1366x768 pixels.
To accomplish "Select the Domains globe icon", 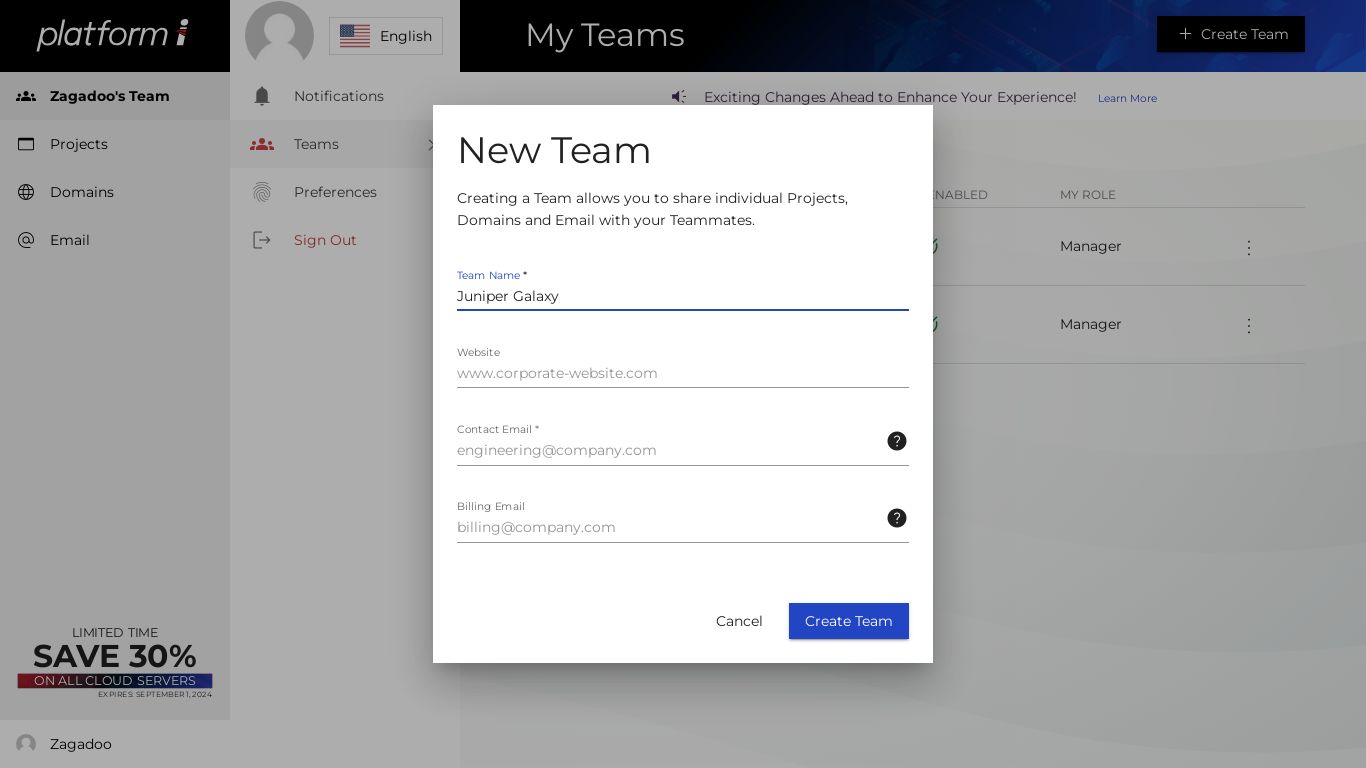I will (27, 192).
